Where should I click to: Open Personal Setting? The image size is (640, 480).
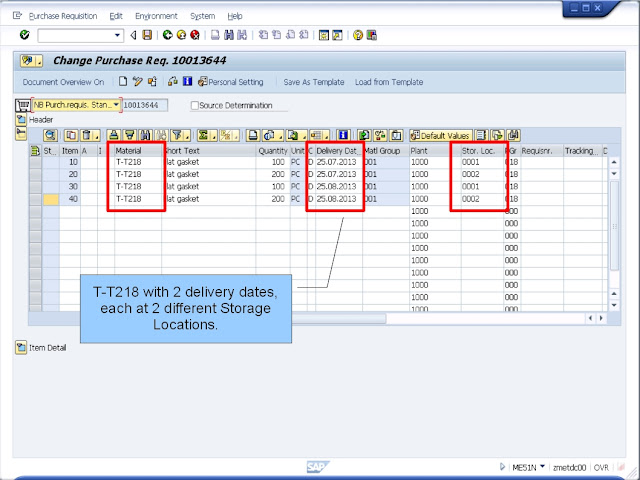pyautogui.click(x=231, y=82)
